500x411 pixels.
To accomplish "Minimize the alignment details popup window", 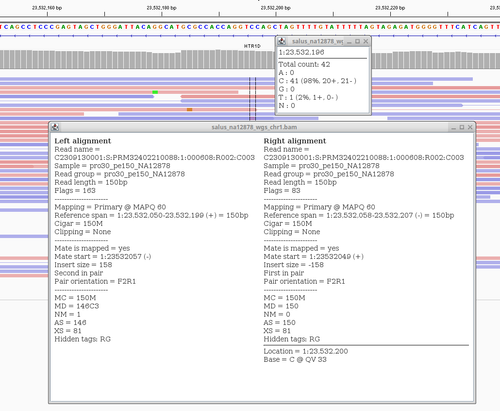I will [x=453, y=128].
